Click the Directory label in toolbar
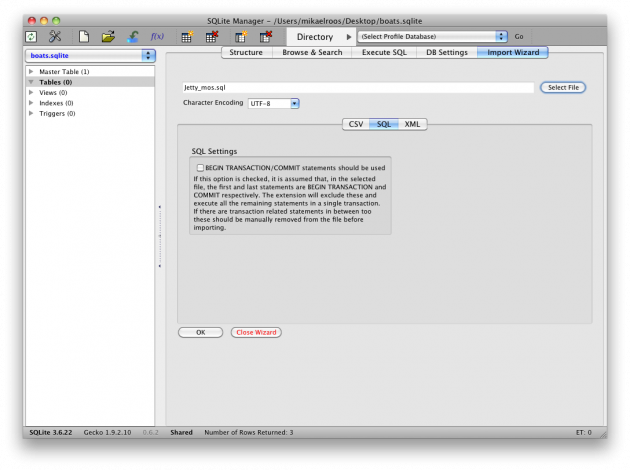 [315, 37]
